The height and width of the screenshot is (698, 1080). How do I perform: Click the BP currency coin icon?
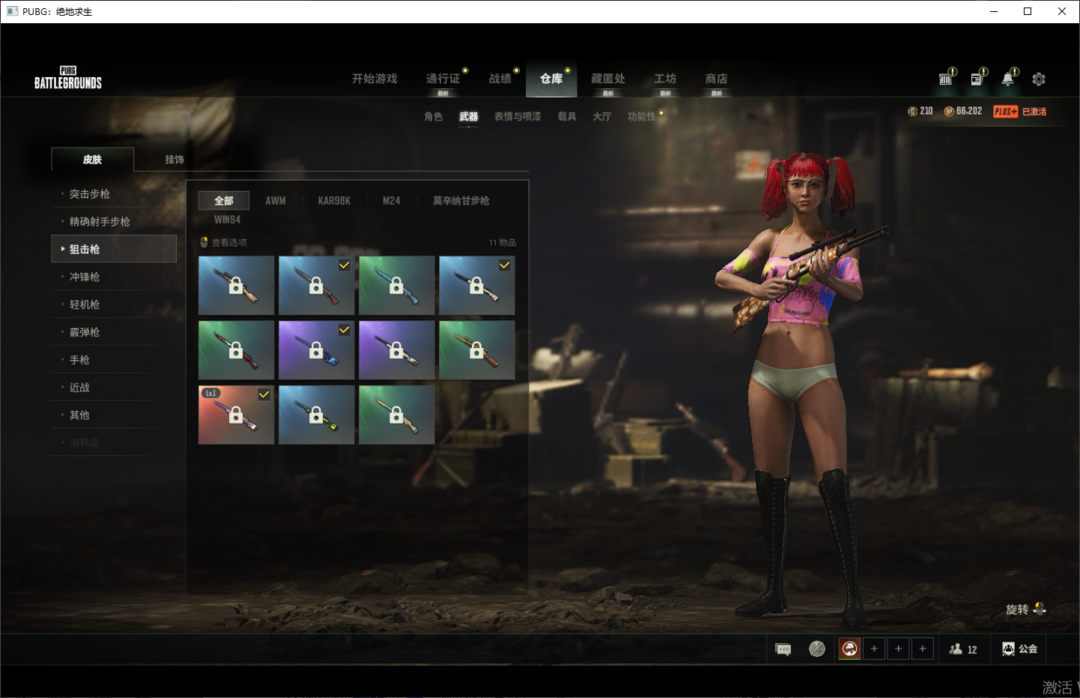point(948,112)
